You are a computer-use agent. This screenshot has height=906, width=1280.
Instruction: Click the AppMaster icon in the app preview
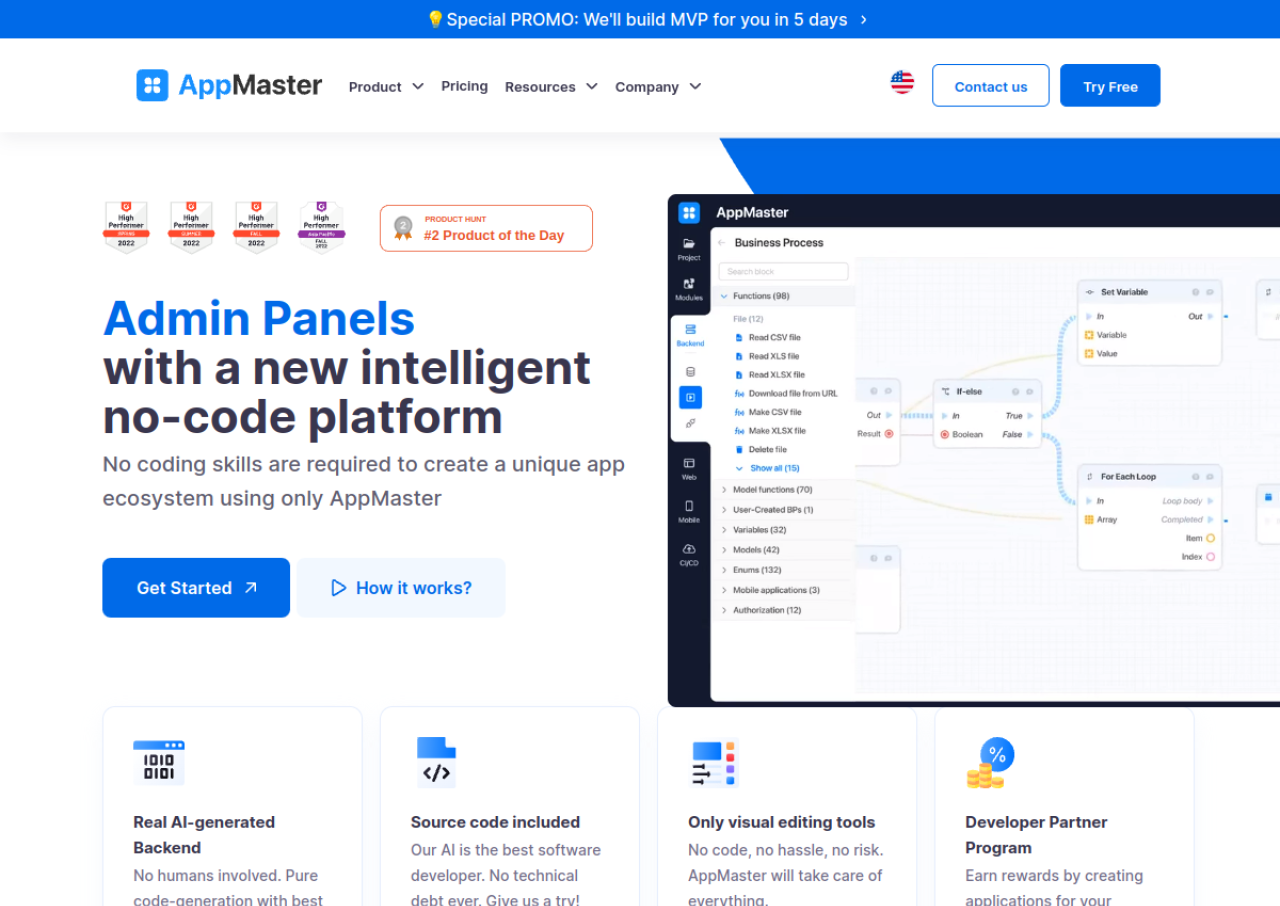pyautogui.click(x=689, y=212)
